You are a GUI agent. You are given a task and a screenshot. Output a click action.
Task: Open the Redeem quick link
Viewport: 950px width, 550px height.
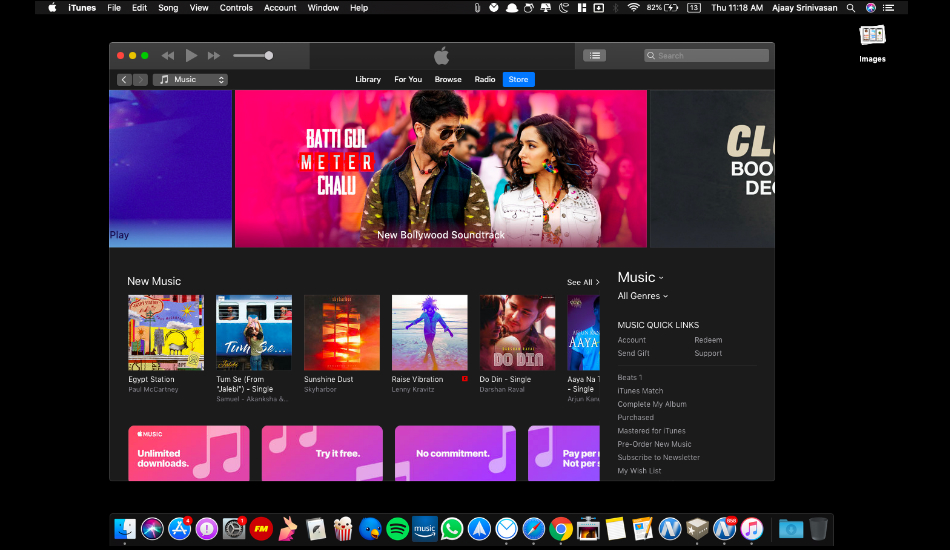pyautogui.click(x=708, y=340)
